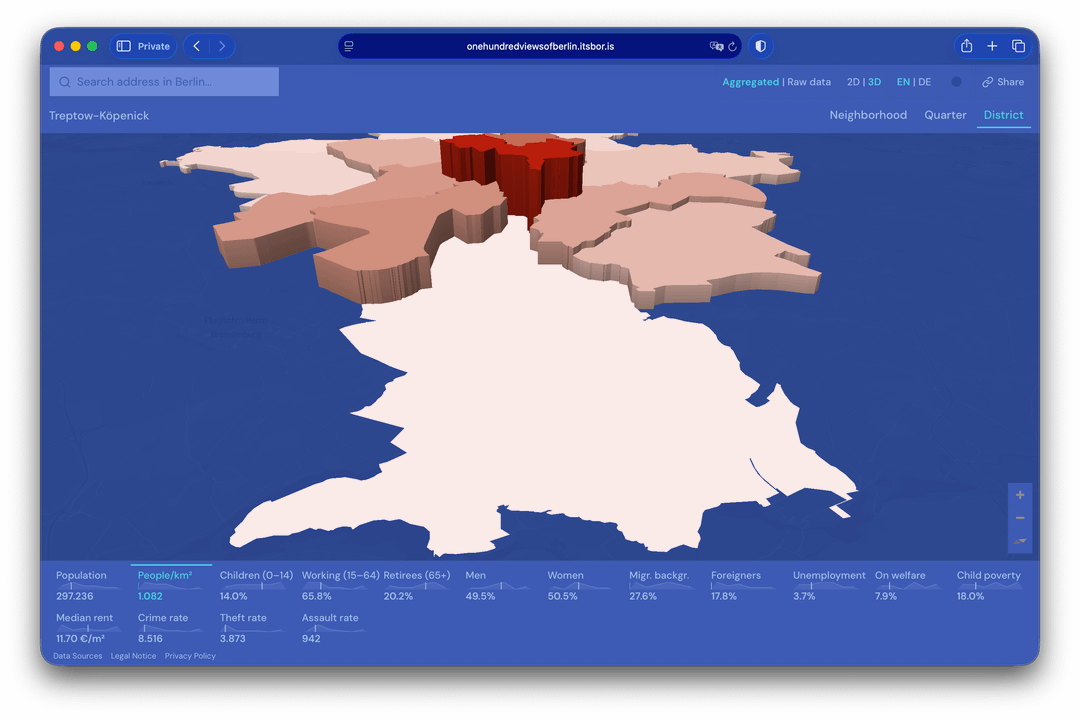Open the Safari share sheet icon

[966, 46]
